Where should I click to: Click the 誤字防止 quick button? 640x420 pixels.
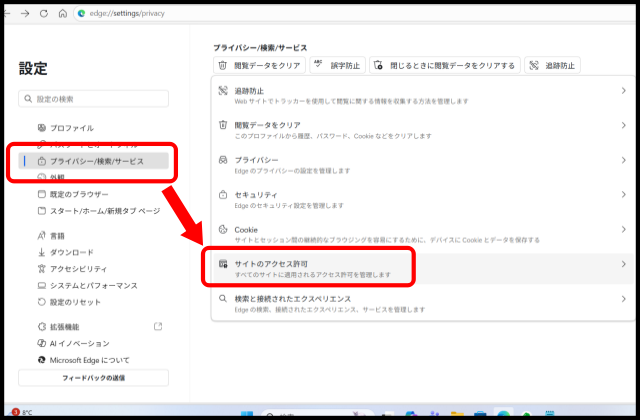click(x=338, y=65)
